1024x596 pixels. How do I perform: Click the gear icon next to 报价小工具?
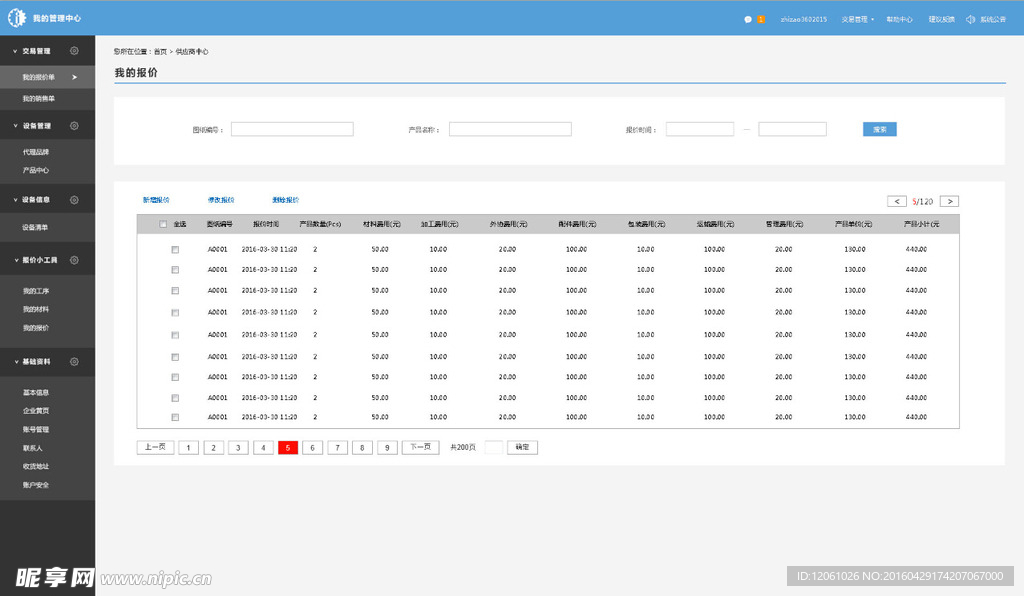click(74, 260)
